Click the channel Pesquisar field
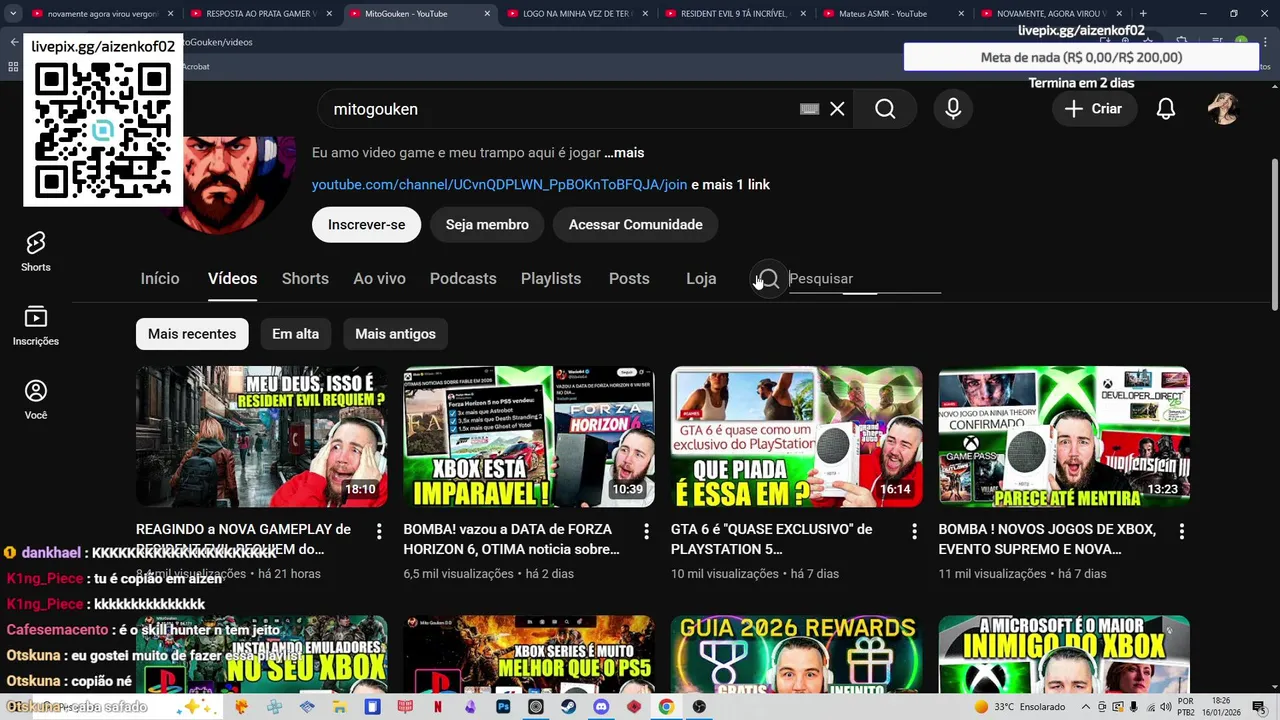The image size is (1280, 720). pos(864,279)
